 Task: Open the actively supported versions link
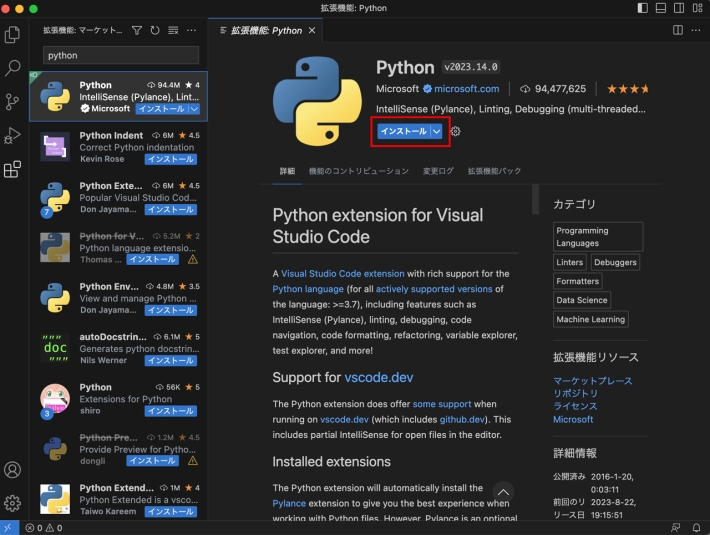434,289
